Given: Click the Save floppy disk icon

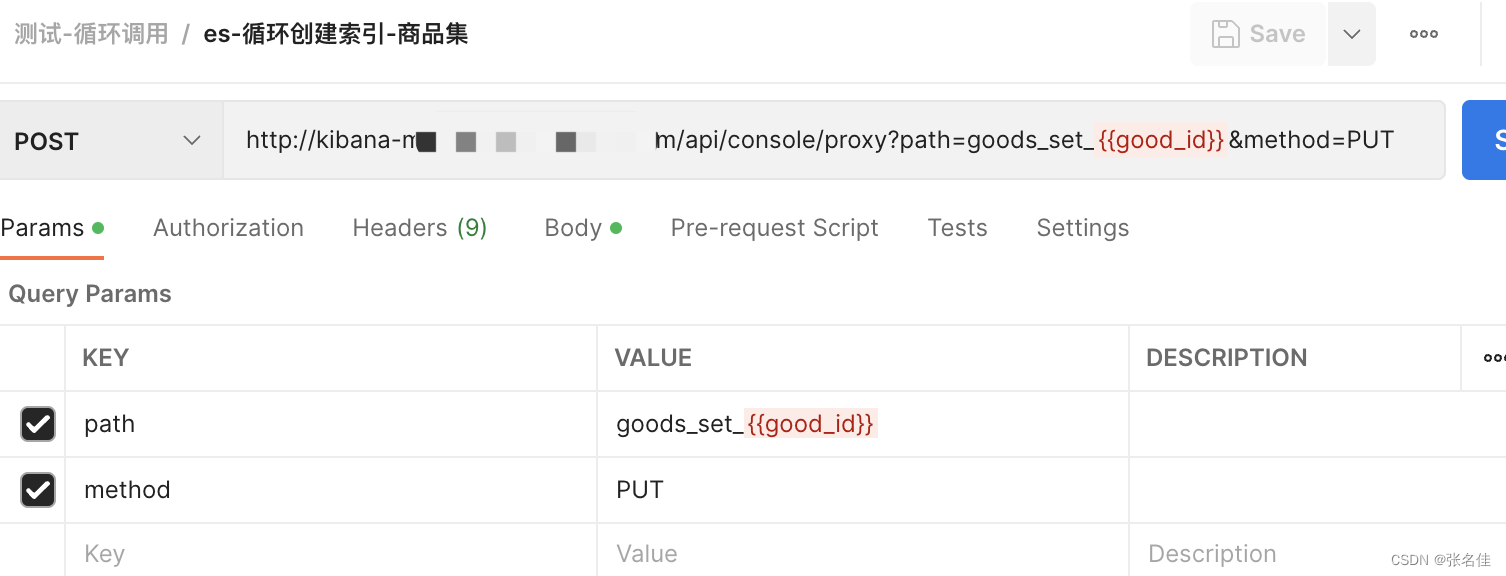Looking at the screenshot, I should pyautogui.click(x=1225, y=34).
